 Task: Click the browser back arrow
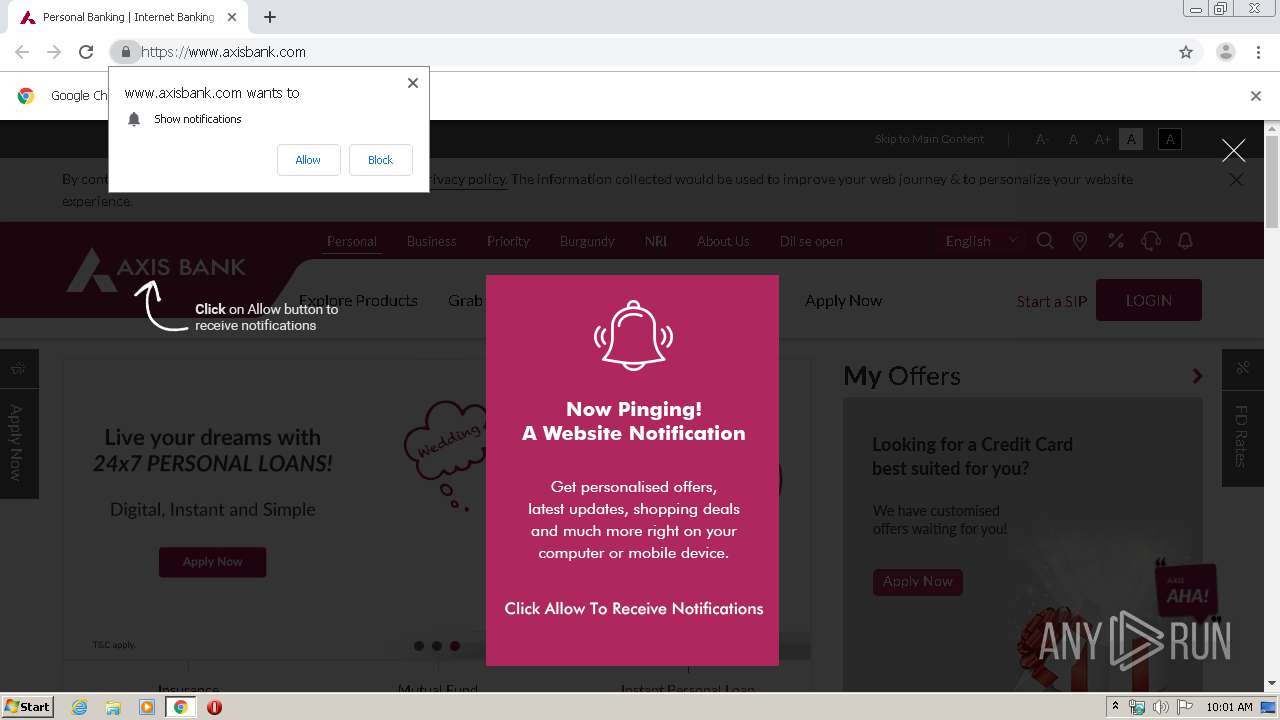tap(22, 52)
